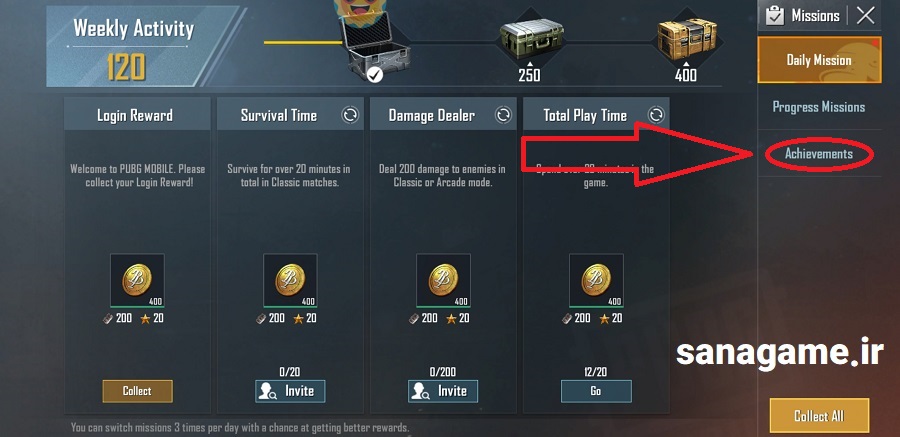The image size is (900, 437).
Task: Tap the Survival Time BP coin reward
Action: tap(290, 280)
